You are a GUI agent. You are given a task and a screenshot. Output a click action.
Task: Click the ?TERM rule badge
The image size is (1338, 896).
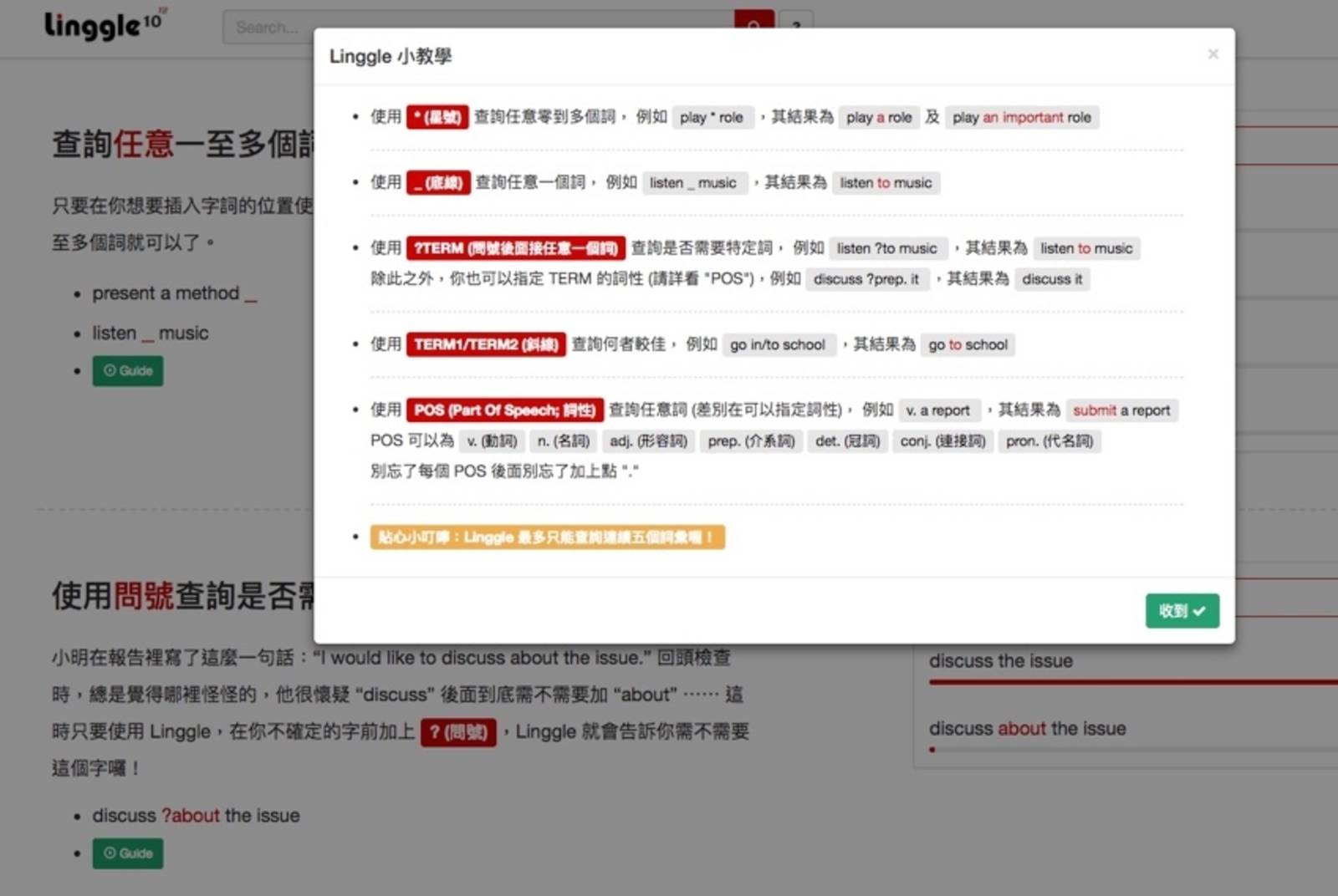click(x=514, y=247)
